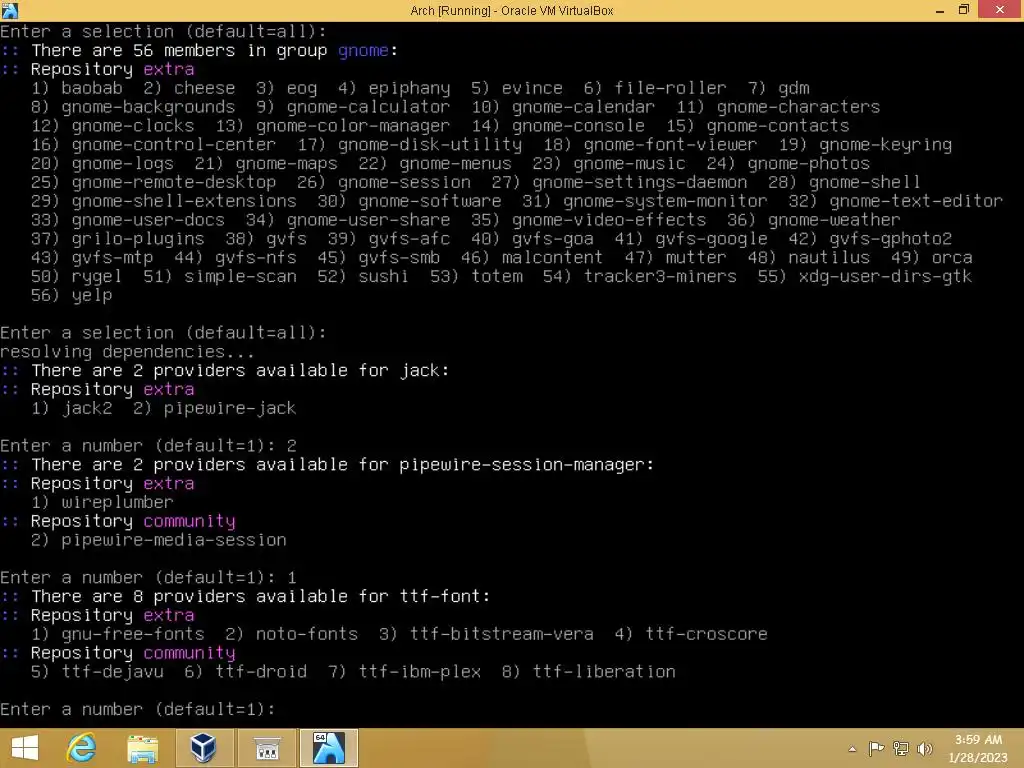Click the 'noto-fonts' provider option
The width and height of the screenshot is (1024, 768).
pyautogui.click(x=307, y=634)
